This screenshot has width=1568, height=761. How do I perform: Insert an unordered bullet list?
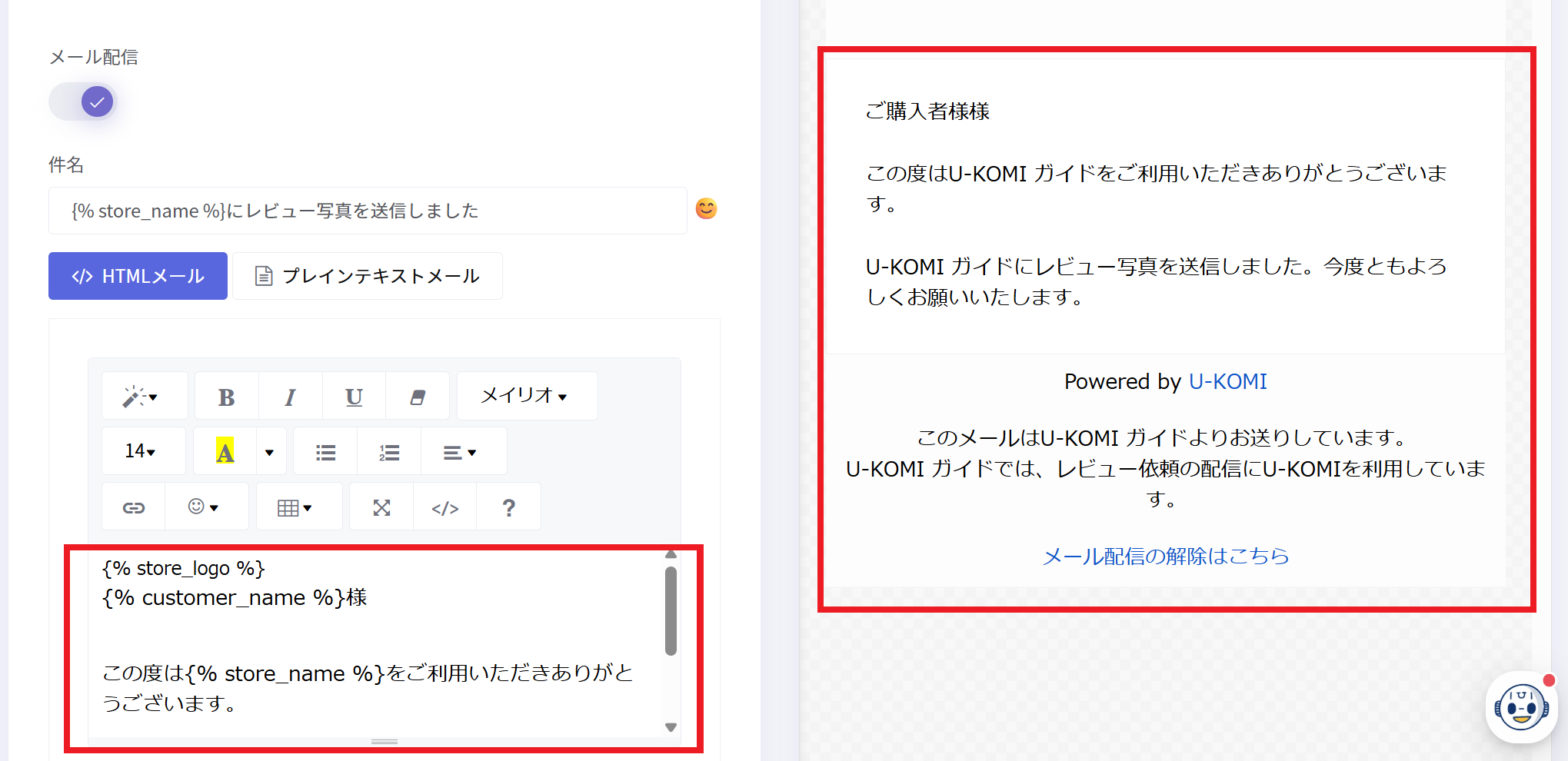(x=325, y=452)
